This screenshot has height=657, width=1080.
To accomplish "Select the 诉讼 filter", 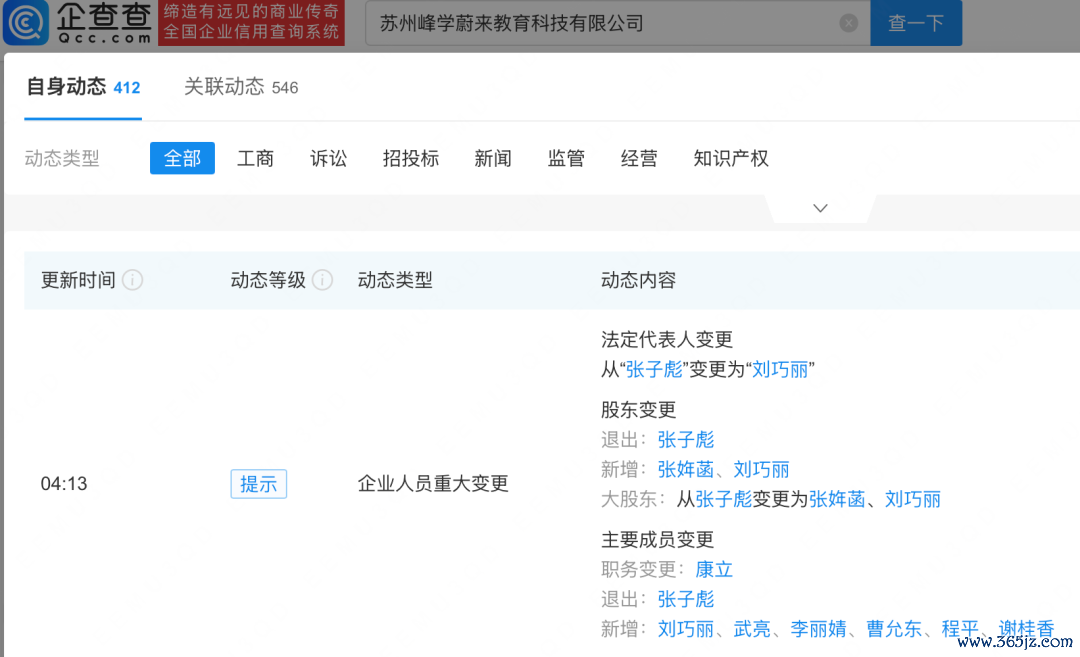I will click(329, 158).
